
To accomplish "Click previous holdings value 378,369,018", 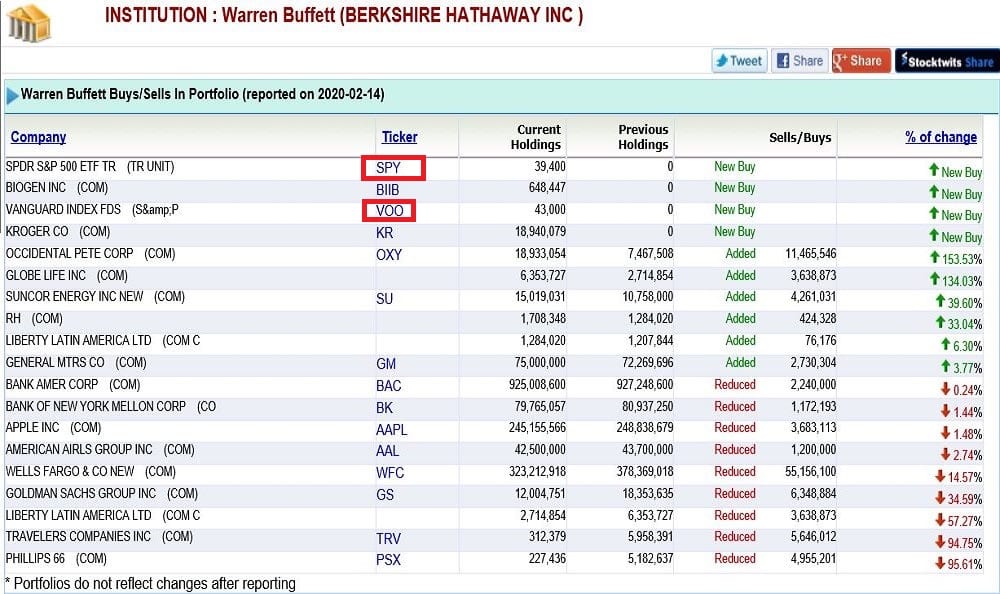I will tap(645, 471).
